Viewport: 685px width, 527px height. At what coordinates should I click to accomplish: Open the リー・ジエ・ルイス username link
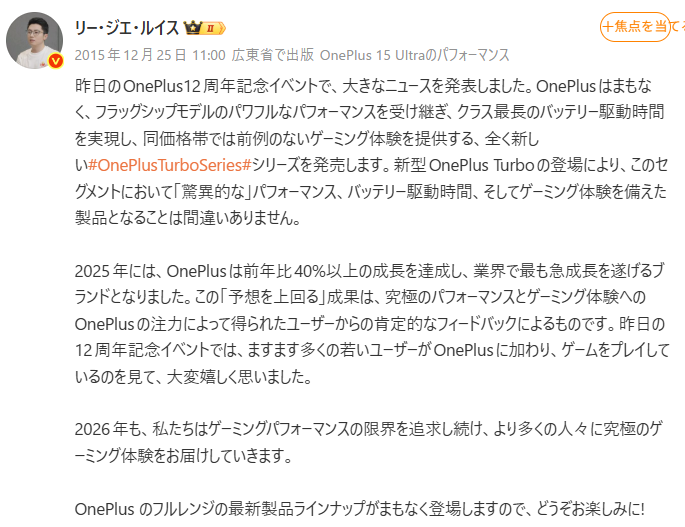(127, 28)
